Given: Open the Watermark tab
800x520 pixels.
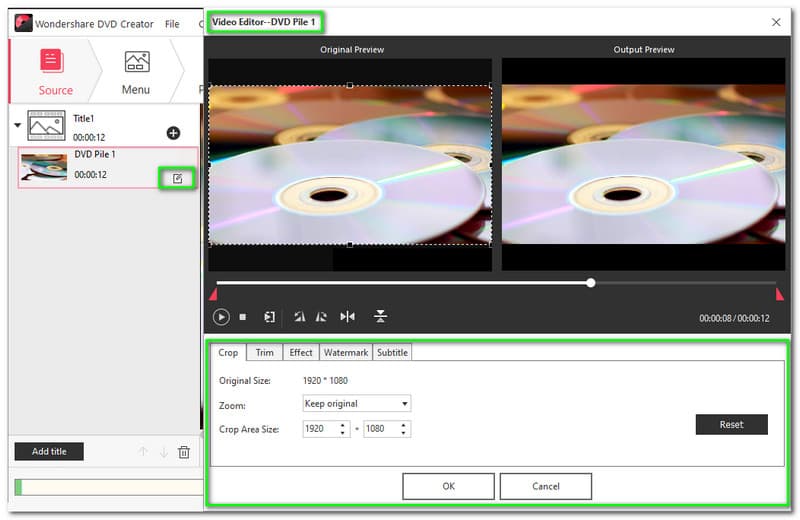Looking at the screenshot, I should [346, 352].
